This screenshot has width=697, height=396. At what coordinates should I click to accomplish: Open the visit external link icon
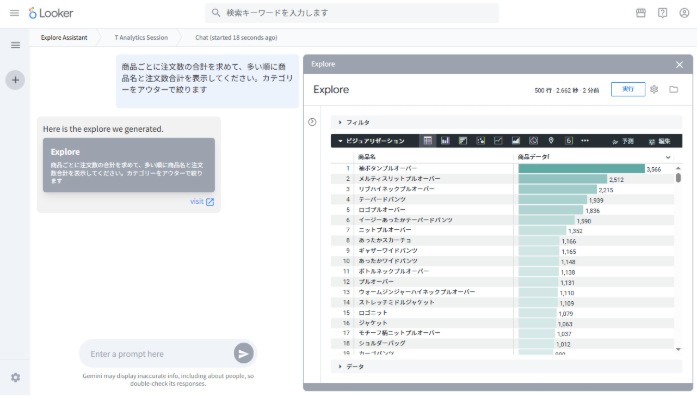tap(210, 202)
